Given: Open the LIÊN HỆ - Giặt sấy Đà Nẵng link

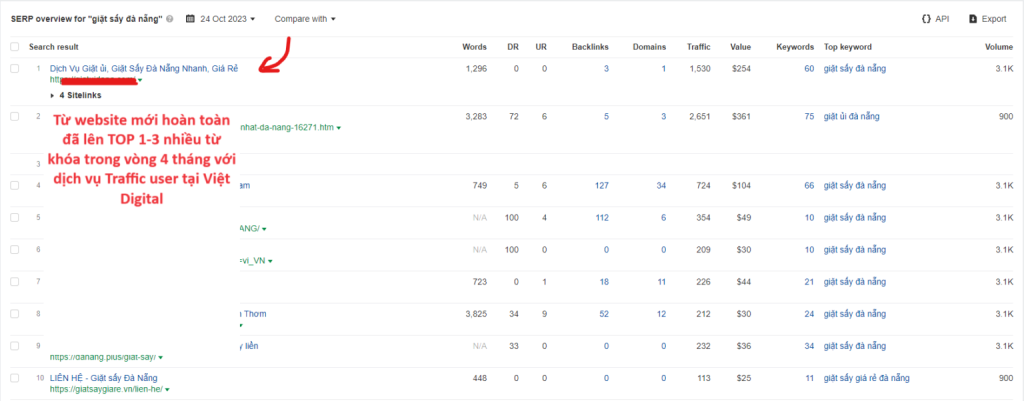Looking at the screenshot, I should tap(103, 378).
